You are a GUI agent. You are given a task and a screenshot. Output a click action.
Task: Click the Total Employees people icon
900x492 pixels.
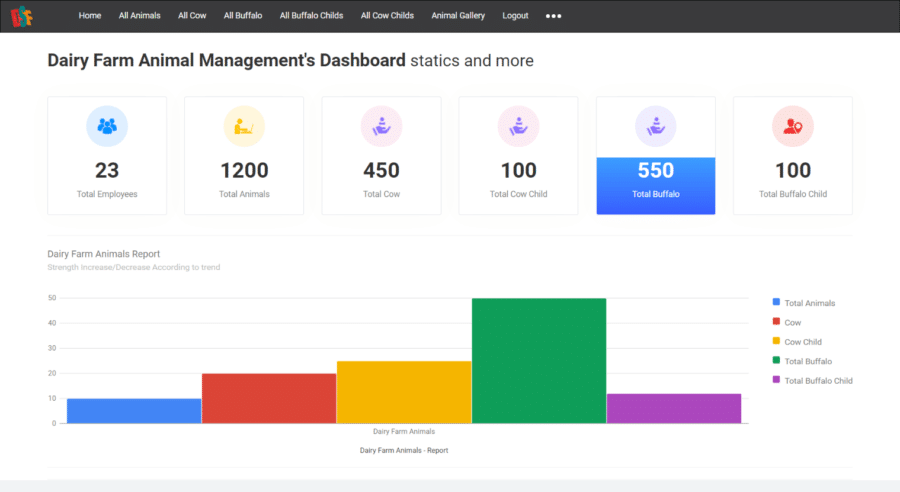click(x=107, y=126)
